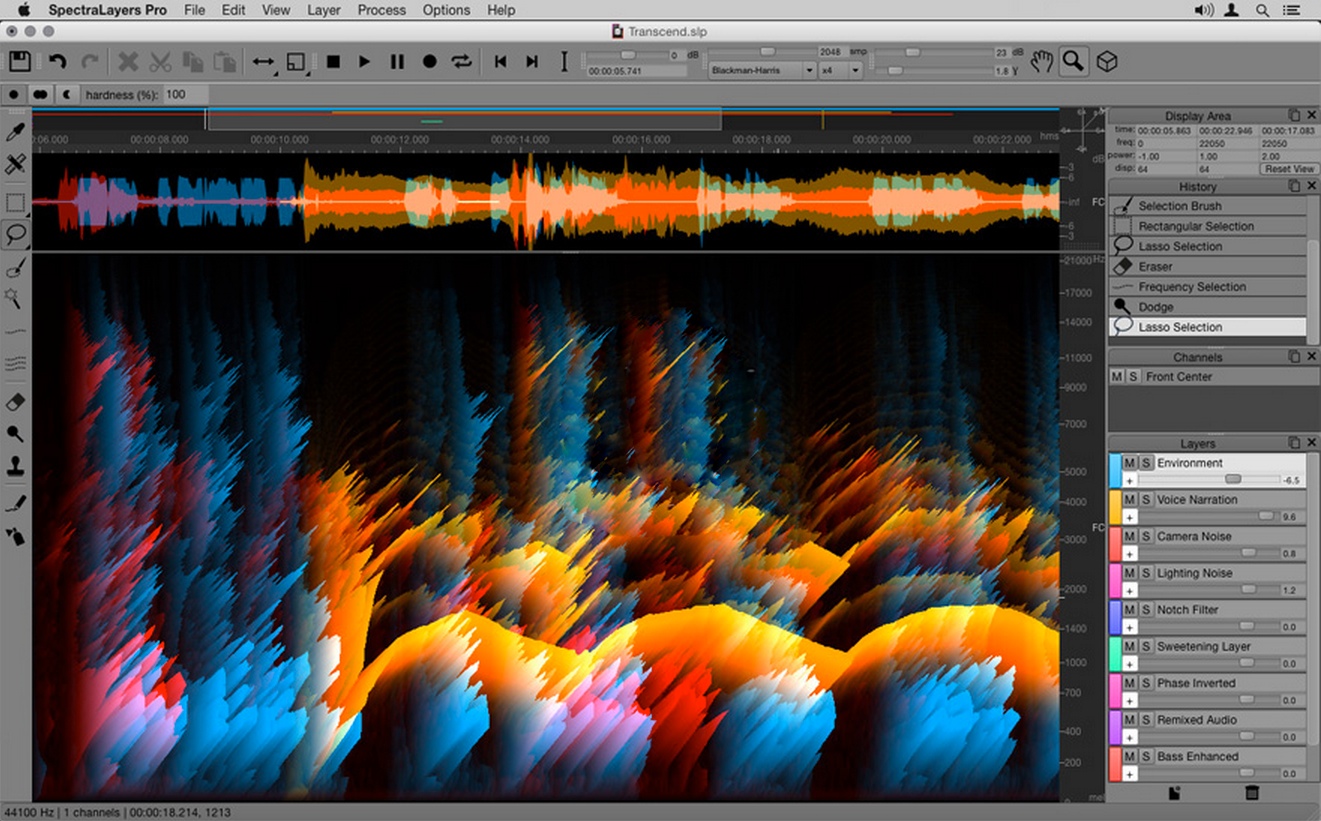Select Rectangular Selection in History
The image size is (1321, 821).
(1208, 226)
